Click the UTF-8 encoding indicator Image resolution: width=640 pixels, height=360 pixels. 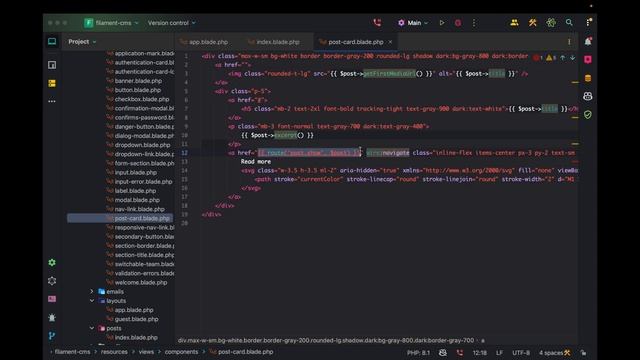521,353
